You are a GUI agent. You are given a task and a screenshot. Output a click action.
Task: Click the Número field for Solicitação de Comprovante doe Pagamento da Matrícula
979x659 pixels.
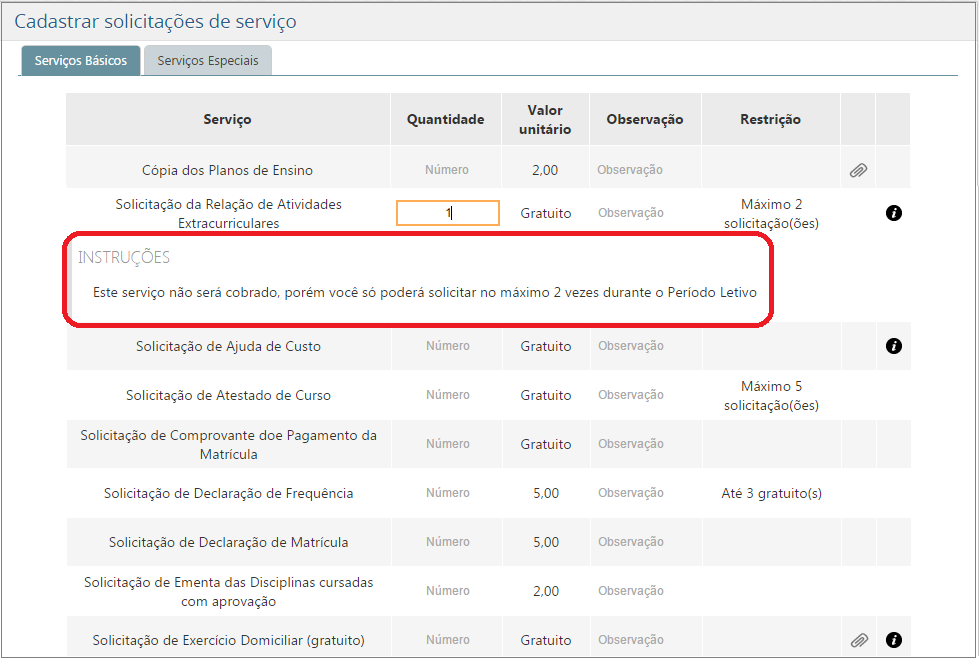(x=446, y=443)
